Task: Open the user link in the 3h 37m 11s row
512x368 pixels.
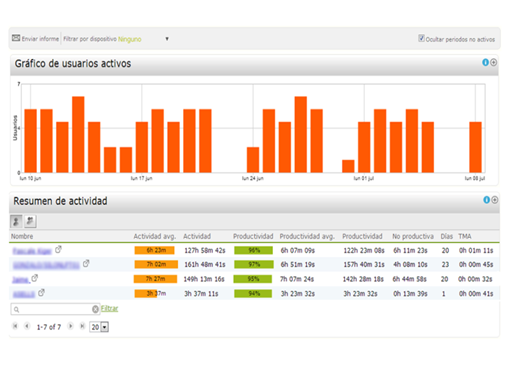Action: click(x=24, y=294)
